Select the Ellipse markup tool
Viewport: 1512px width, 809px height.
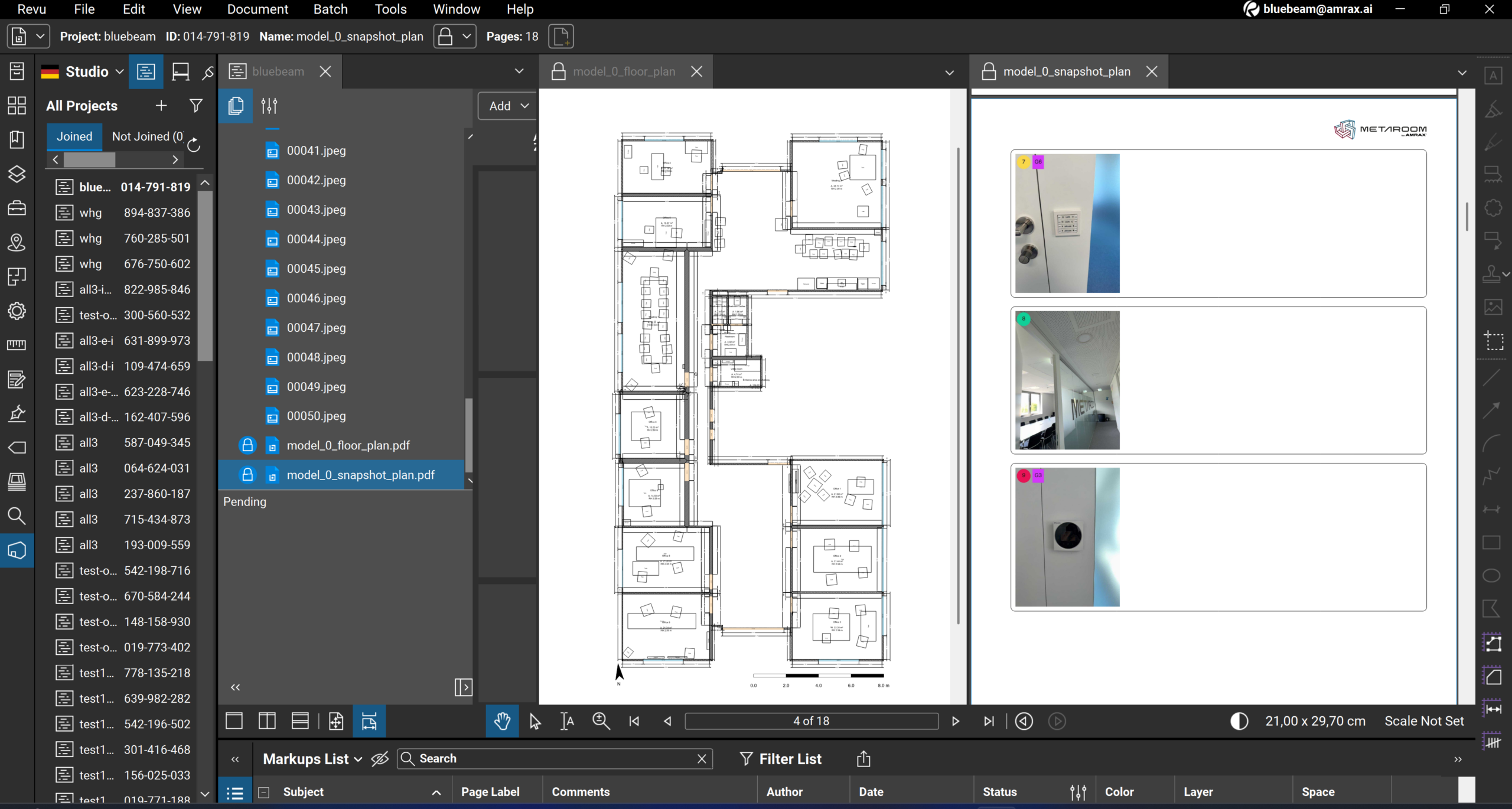coord(1492,576)
